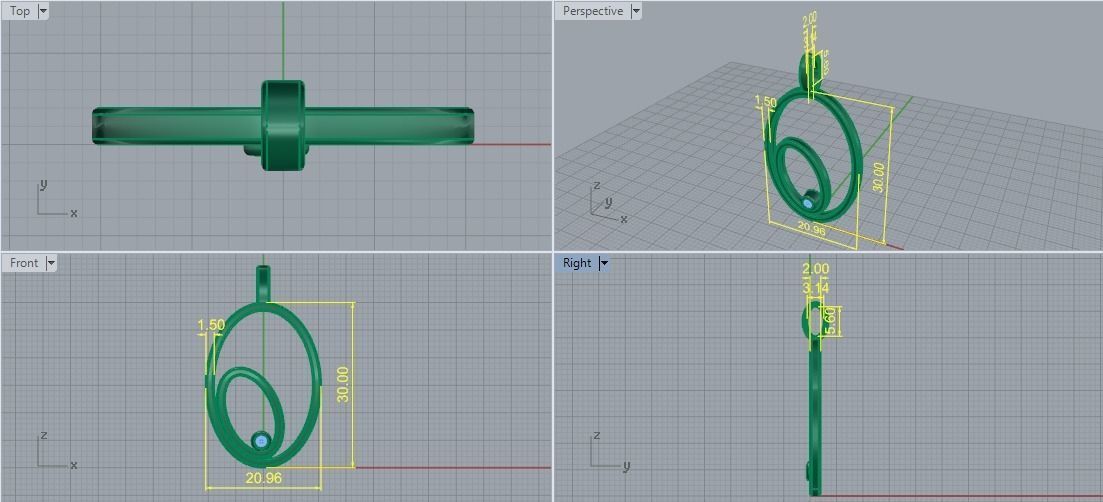1103x502 pixels.
Task: Select the 30.00 dimension in Front view
Action: tap(343, 385)
